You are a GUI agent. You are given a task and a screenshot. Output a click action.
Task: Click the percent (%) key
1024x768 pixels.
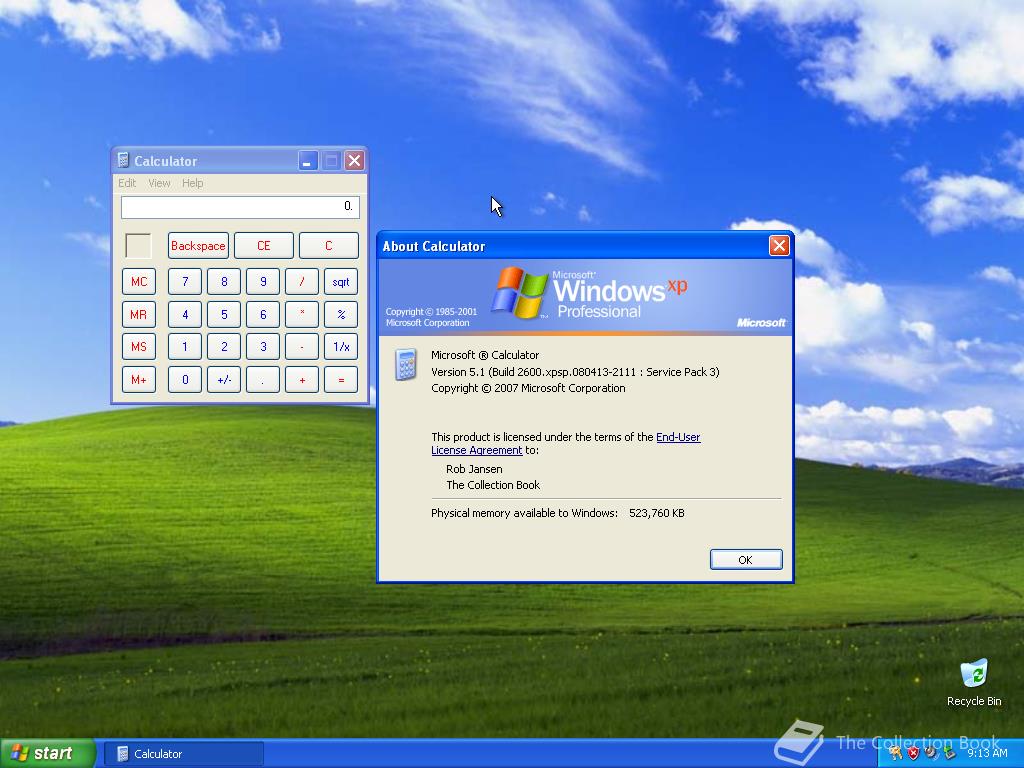341,314
